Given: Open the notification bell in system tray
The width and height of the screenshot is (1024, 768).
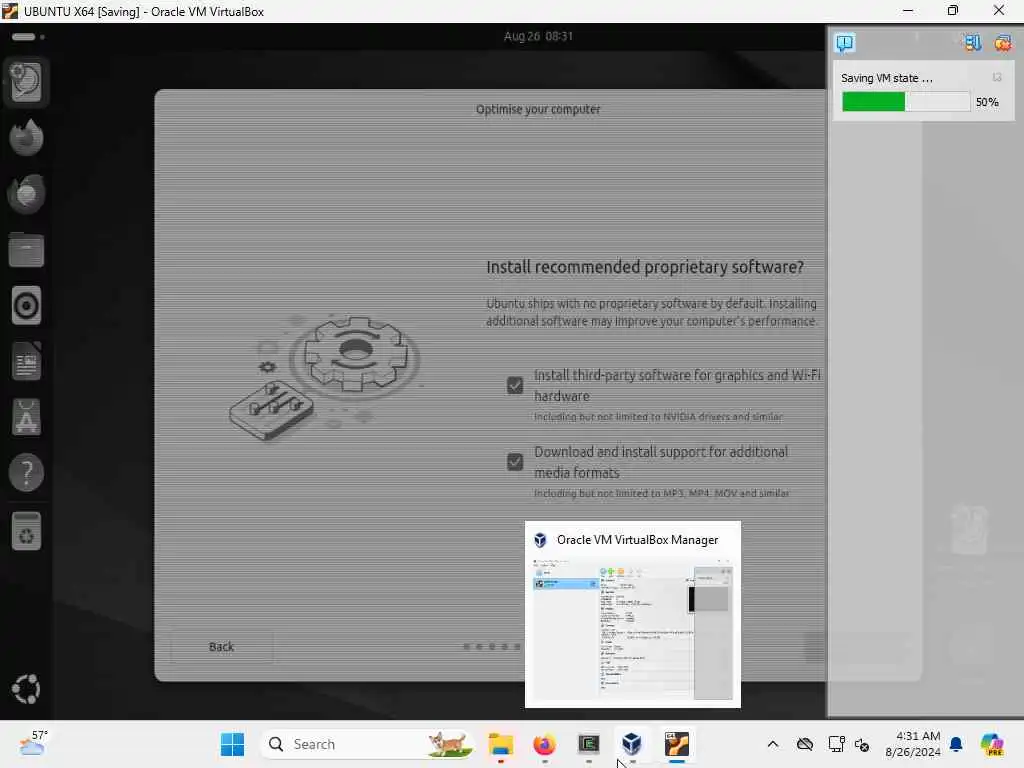Looking at the screenshot, I should 956,744.
